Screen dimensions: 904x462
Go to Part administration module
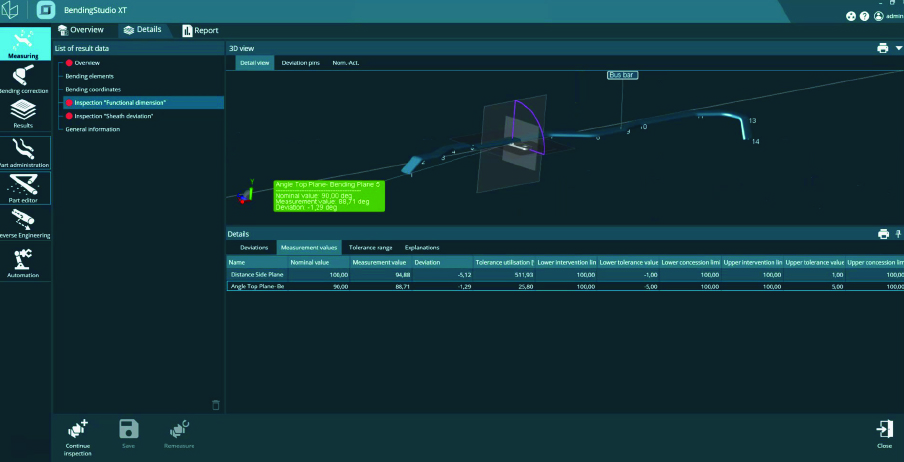[x=24, y=151]
